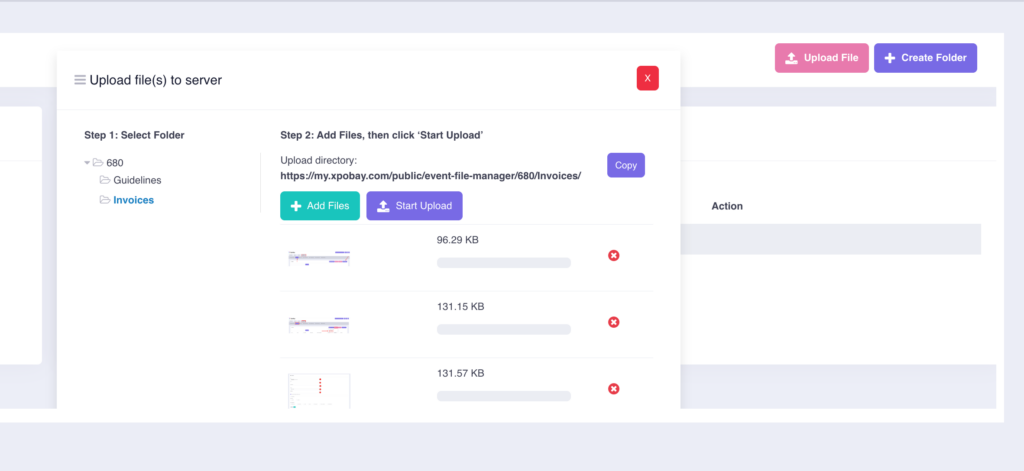The image size is (1024, 471).
Task: Preview the 131.57 KB file thumbnail
Action: [x=319, y=390]
